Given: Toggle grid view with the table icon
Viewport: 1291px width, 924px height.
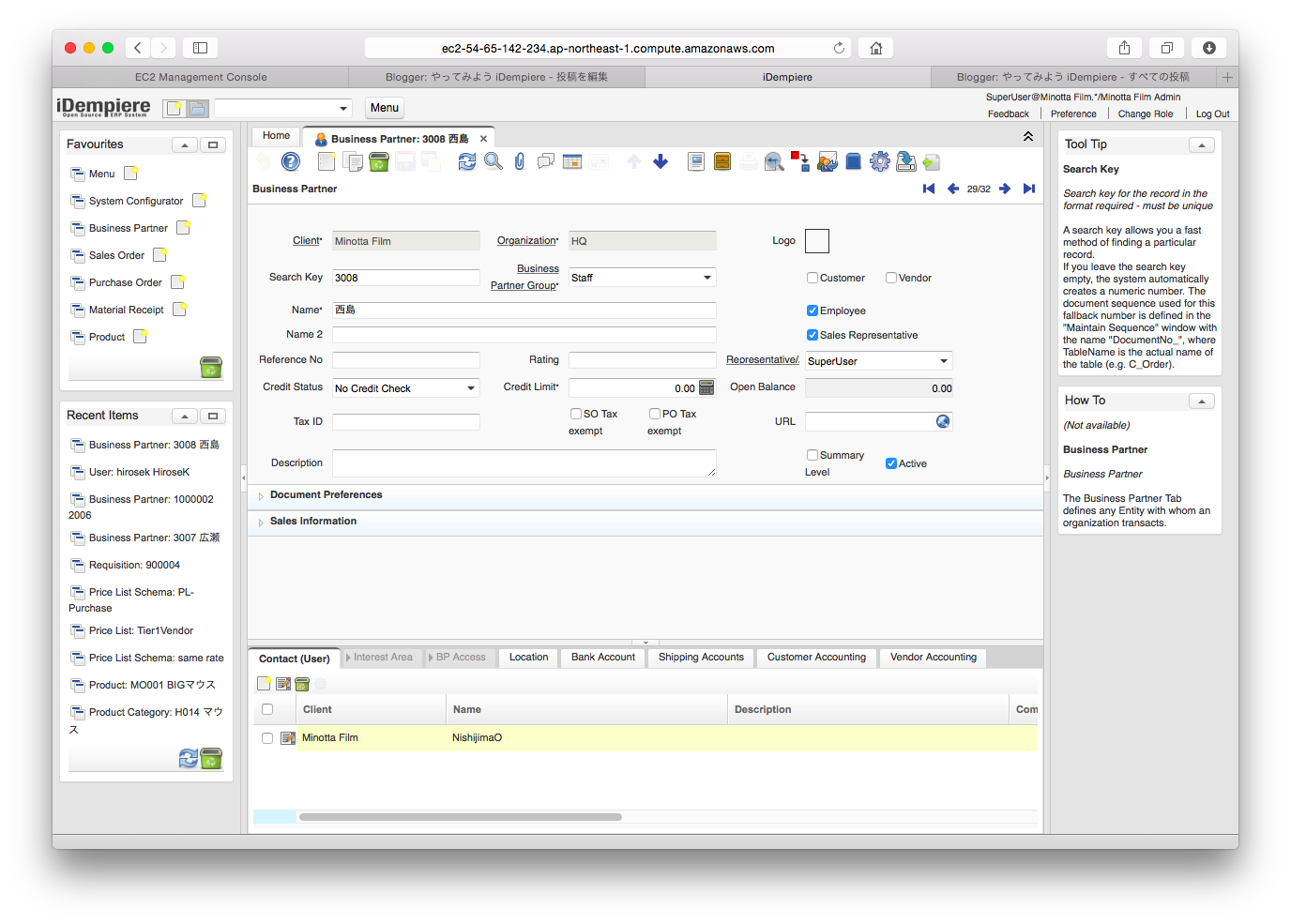Looking at the screenshot, I should pyautogui.click(x=572, y=162).
